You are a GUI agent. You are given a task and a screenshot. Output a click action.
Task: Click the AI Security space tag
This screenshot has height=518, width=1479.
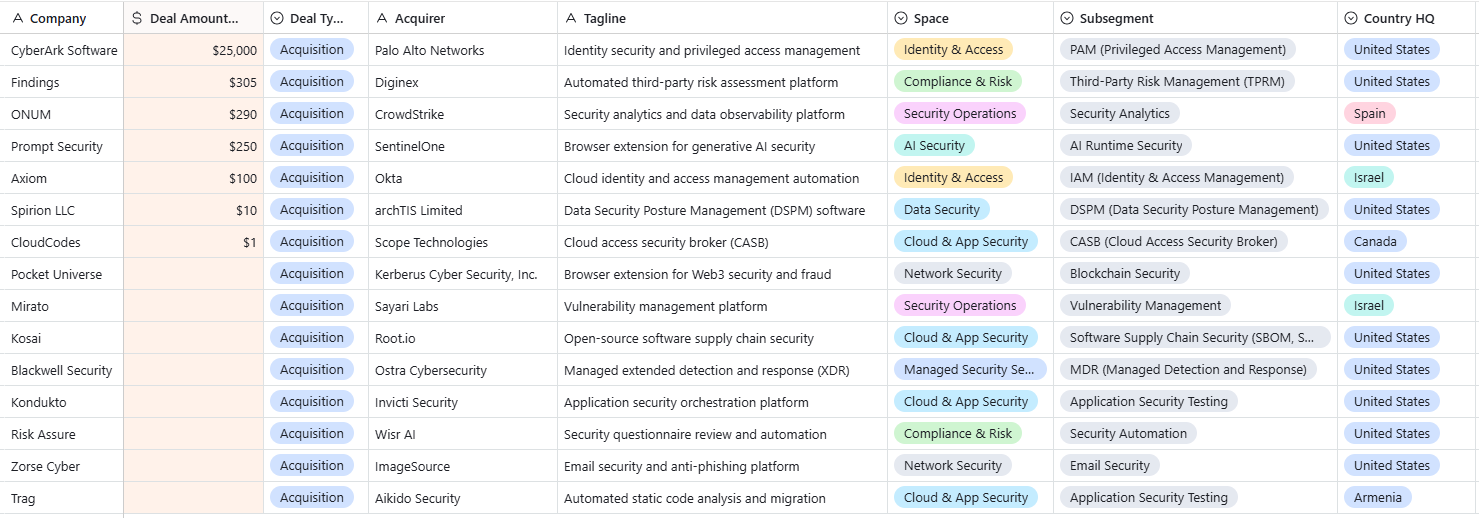pos(934,146)
